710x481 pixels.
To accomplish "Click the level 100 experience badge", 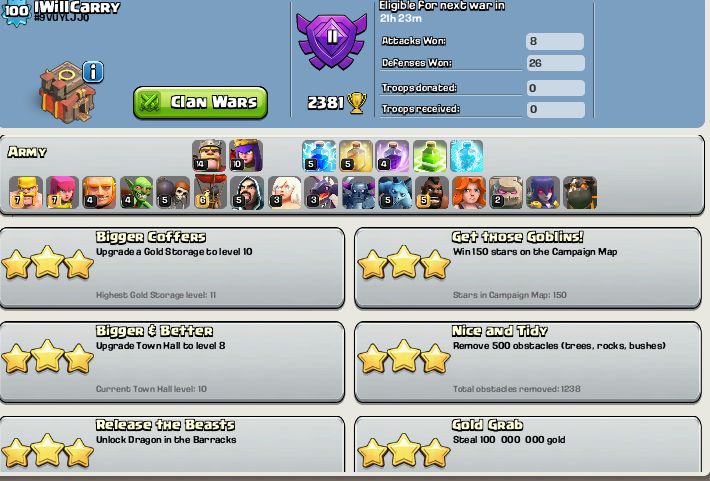I will [16, 11].
